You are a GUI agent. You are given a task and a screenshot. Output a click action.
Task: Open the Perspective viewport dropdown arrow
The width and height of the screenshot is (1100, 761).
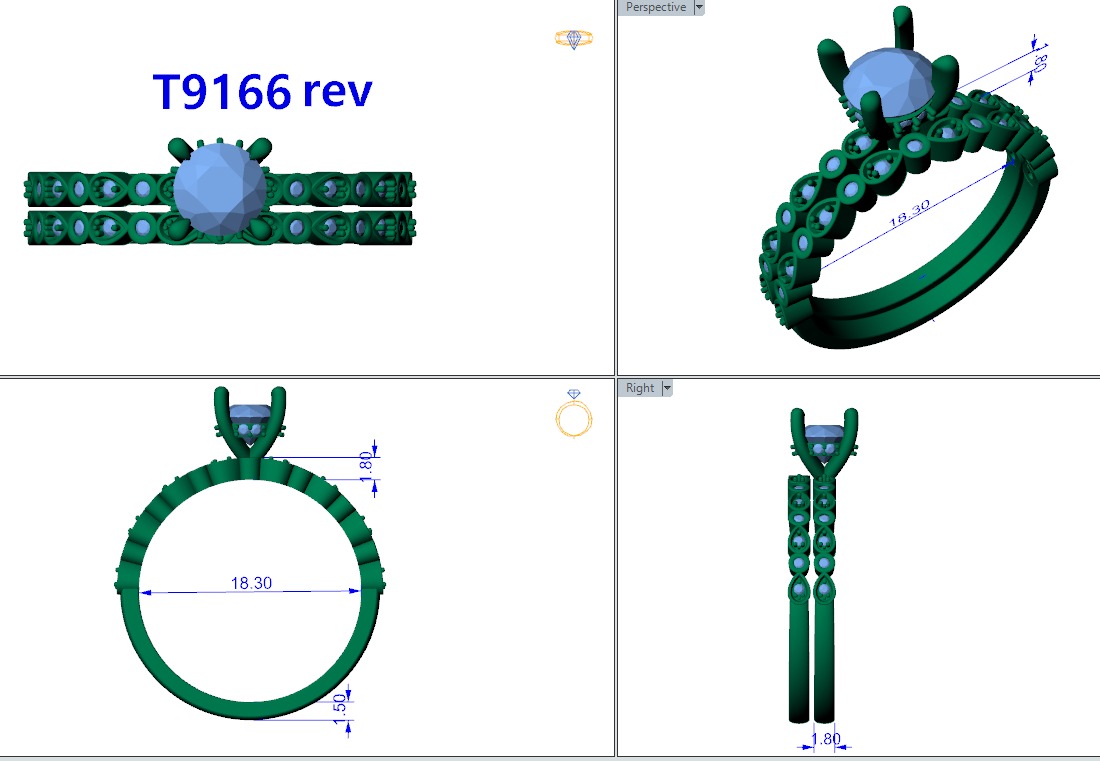pyautogui.click(x=699, y=7)
